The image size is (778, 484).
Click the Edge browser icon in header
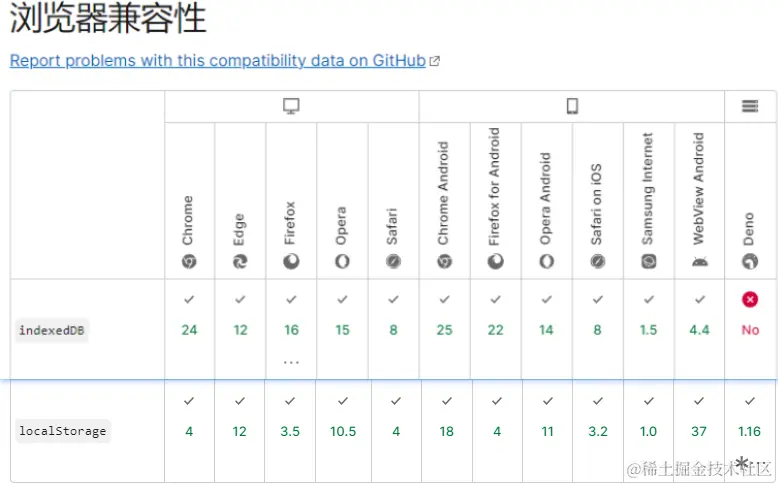coord(240,262)
